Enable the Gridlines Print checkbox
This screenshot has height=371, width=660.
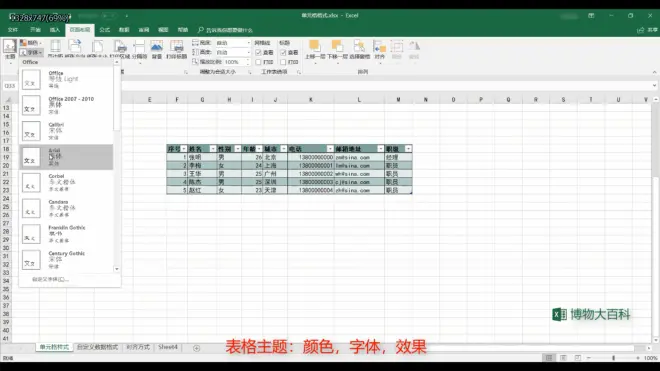point(258,62)
